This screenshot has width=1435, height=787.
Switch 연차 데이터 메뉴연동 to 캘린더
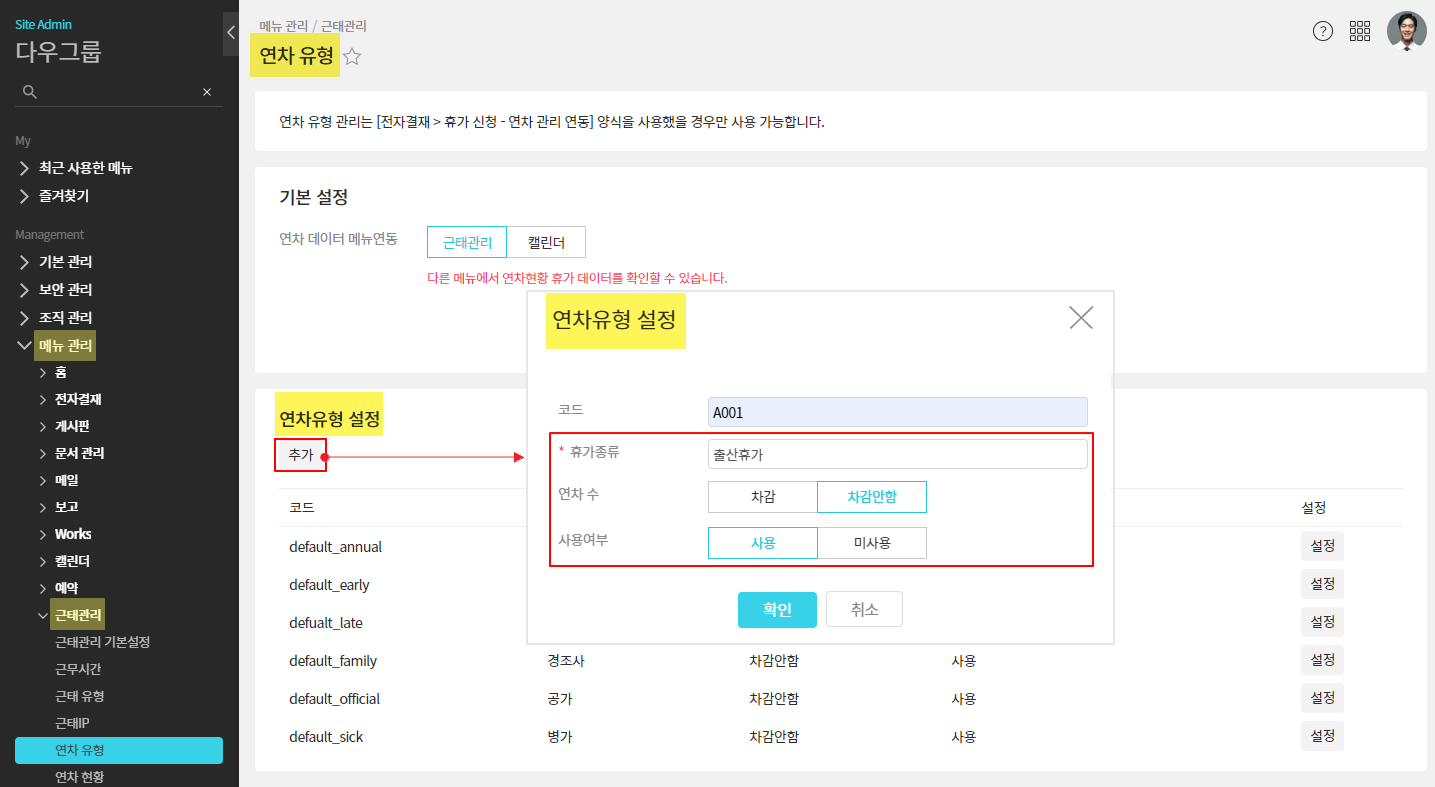(x=546, y=242)
